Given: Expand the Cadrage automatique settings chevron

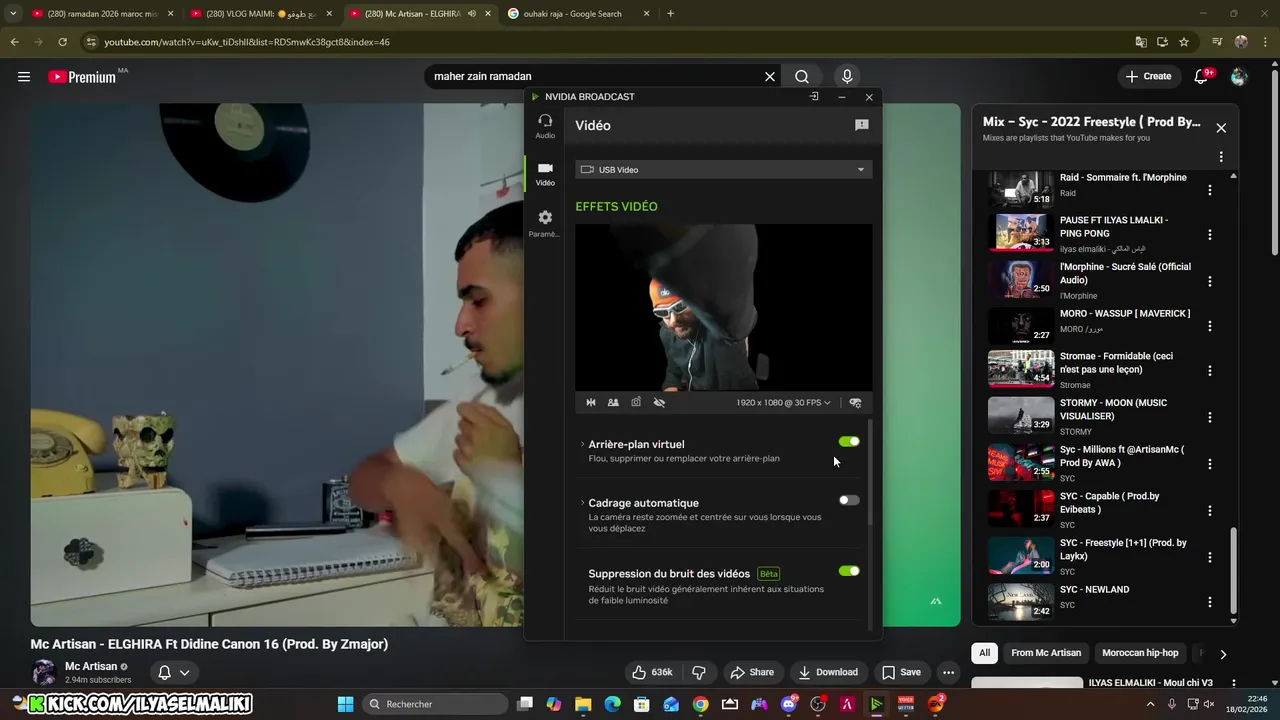Looking at the screenshot, I should 582,503.
